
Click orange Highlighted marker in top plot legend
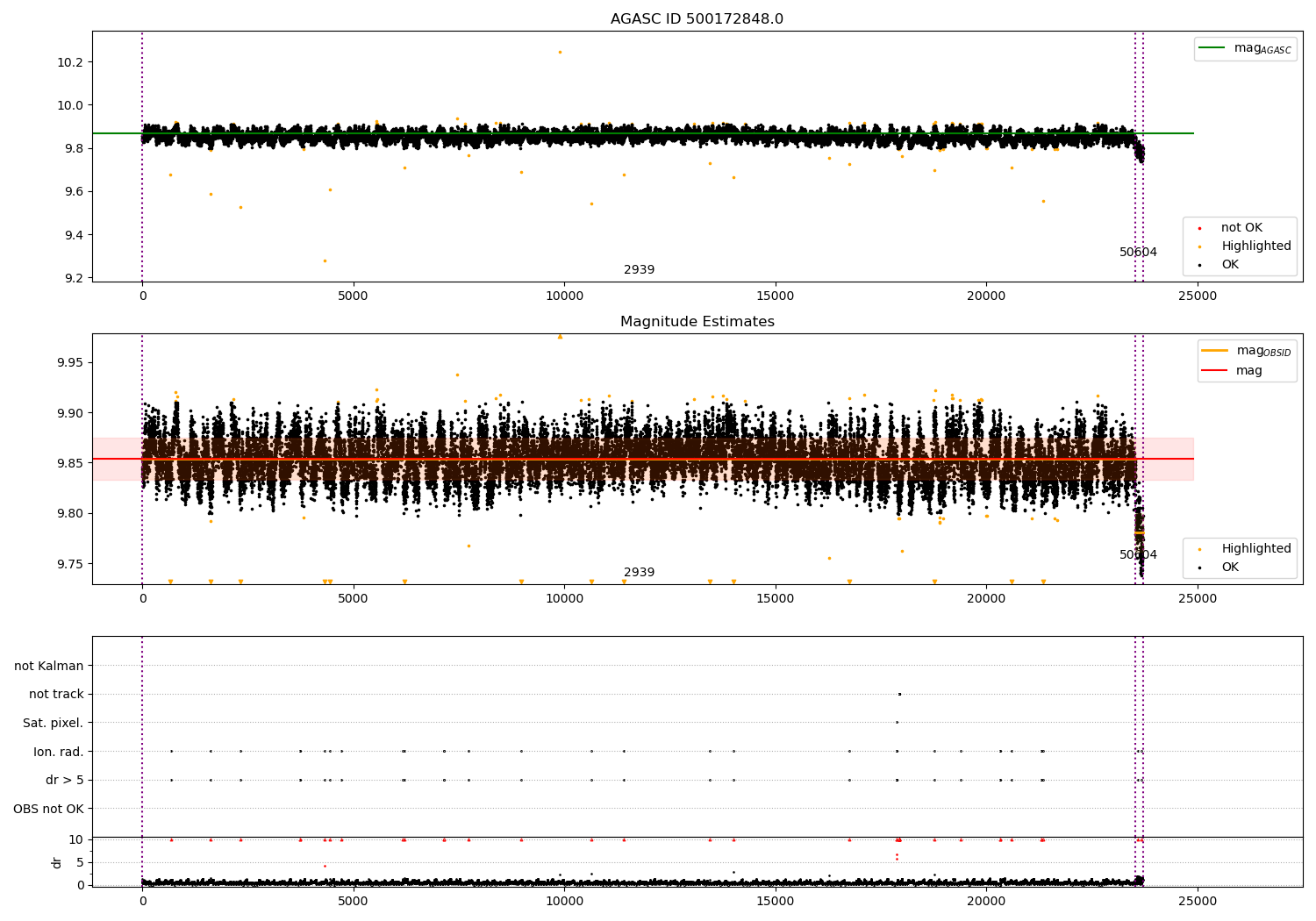1199,246
